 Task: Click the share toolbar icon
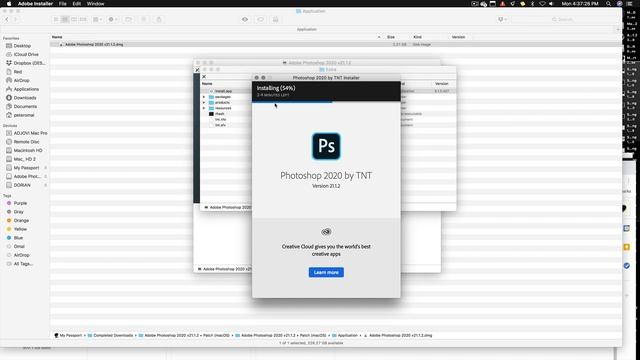click(159, 19)
